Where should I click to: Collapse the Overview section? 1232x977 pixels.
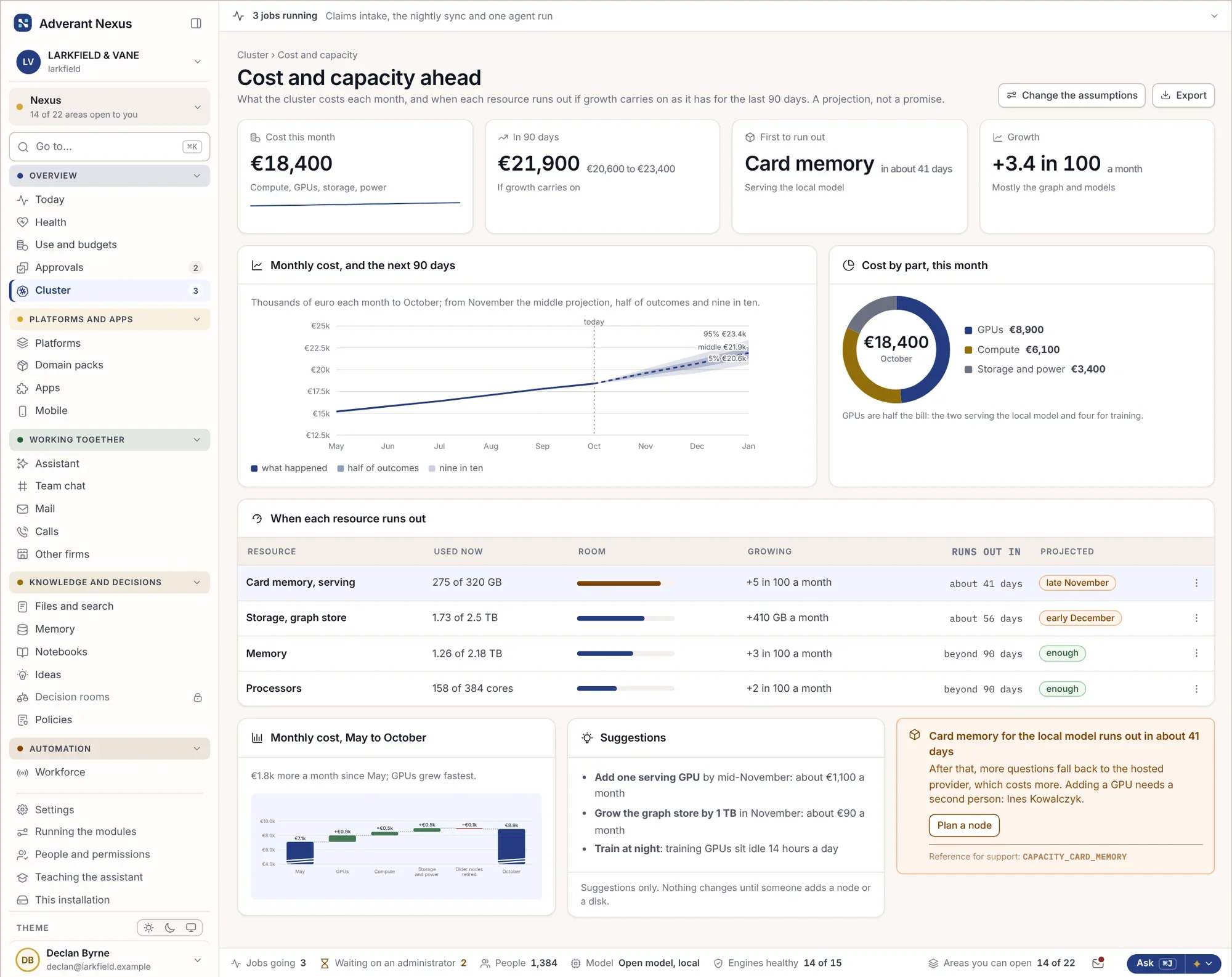tap(110, 176)
